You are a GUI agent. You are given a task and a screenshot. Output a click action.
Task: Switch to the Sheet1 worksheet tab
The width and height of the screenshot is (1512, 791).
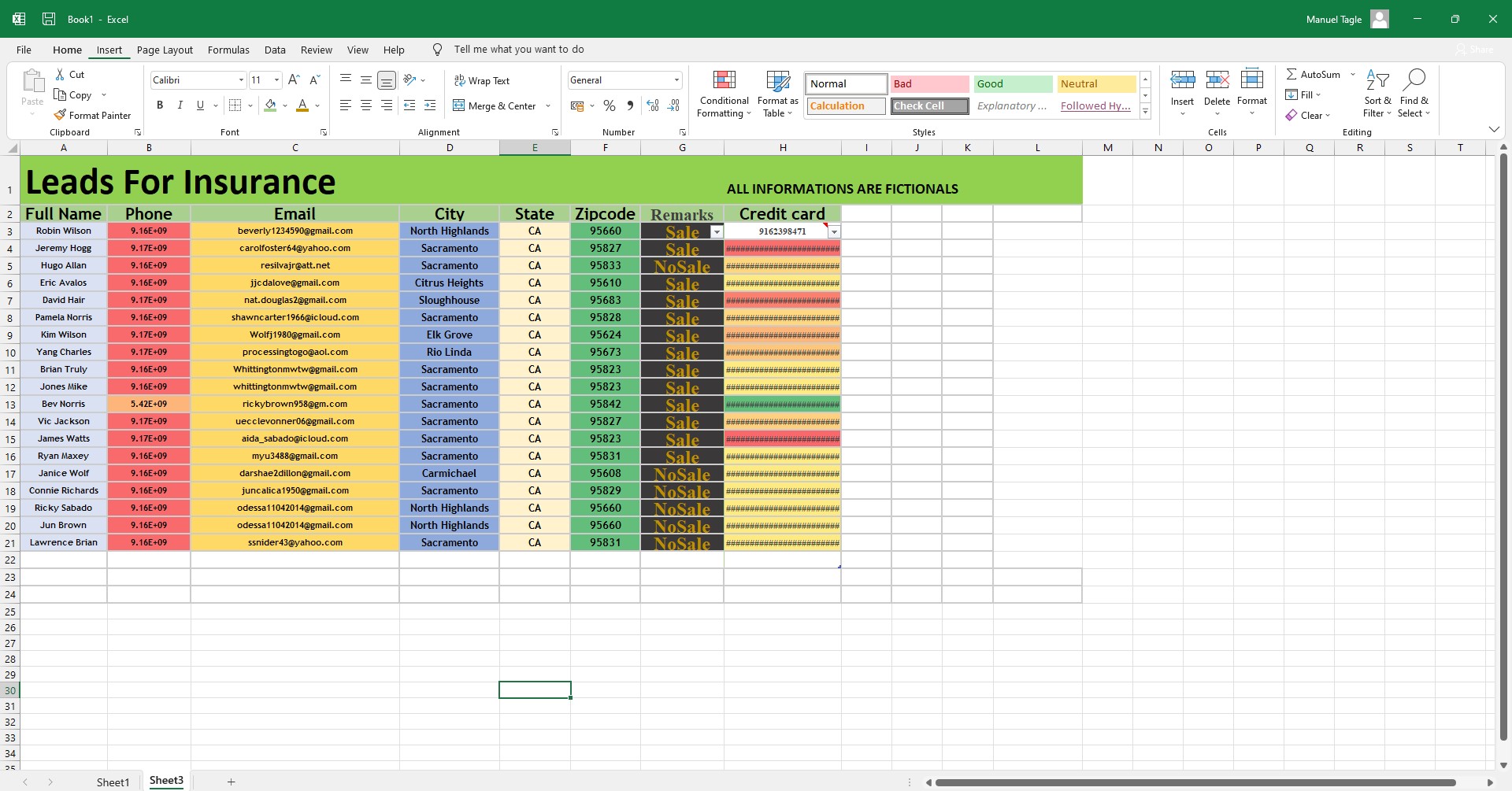[113, 782]
